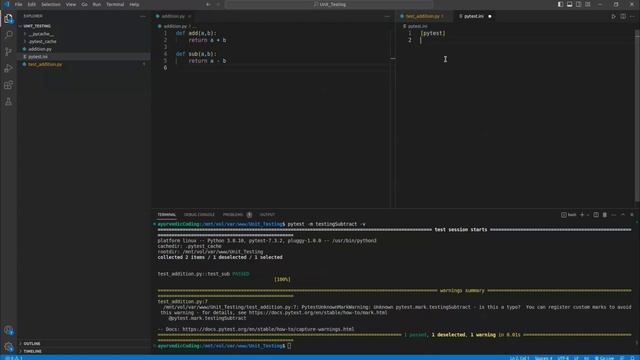Image resolution: width=640 pixels, height=360 pixels.
Task: Click the Run file play icon
Action: 613,16
